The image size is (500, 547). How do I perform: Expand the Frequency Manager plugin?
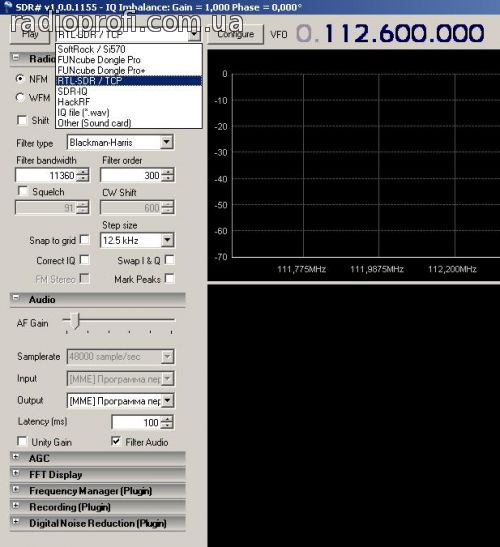pyautogui.click(x=16, y=489)
